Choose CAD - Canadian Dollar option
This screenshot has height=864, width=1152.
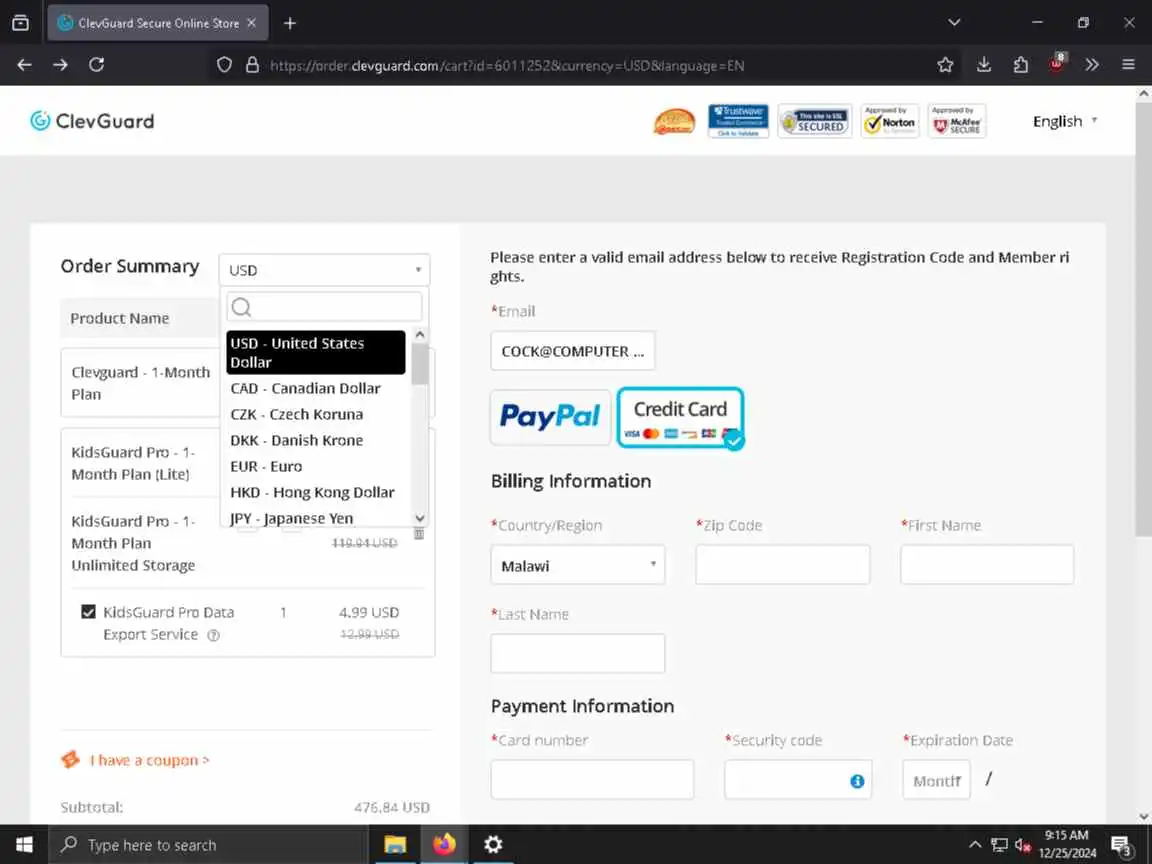(x=317, y=388)
